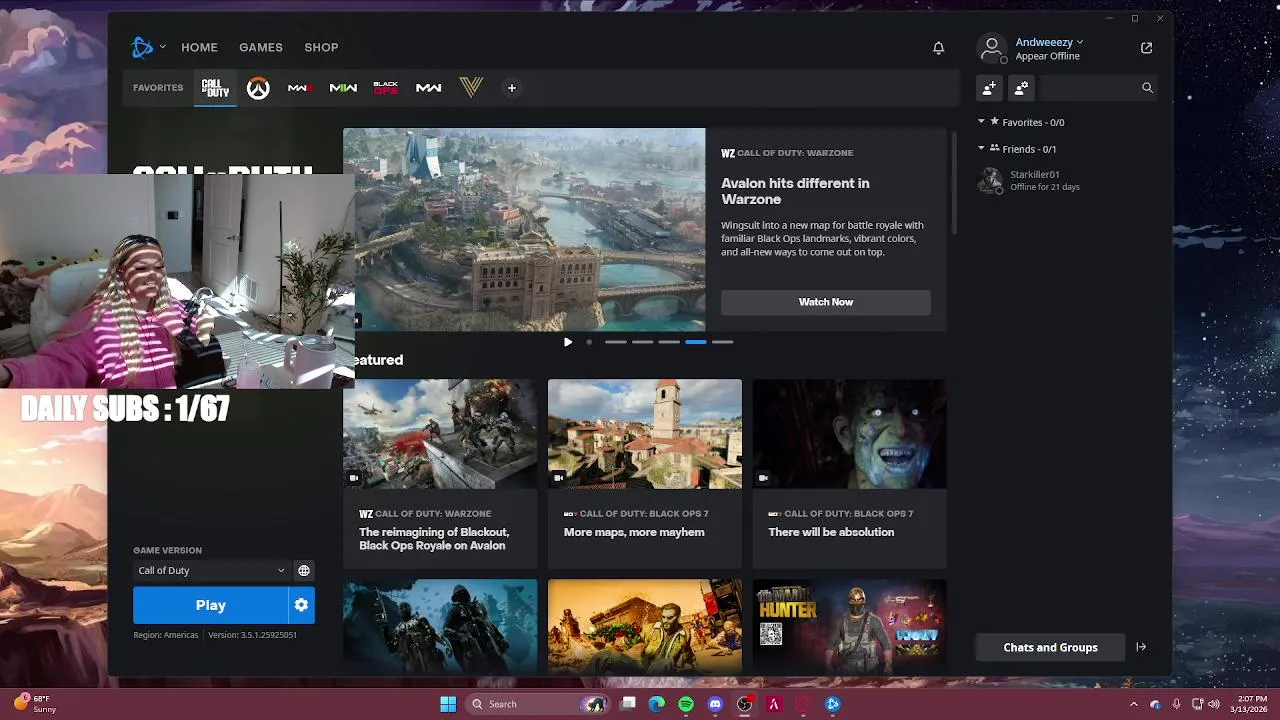The image size is (1280, 720).
Task: Click version 3.5.1.25925051 text
Action: [252, 635]
